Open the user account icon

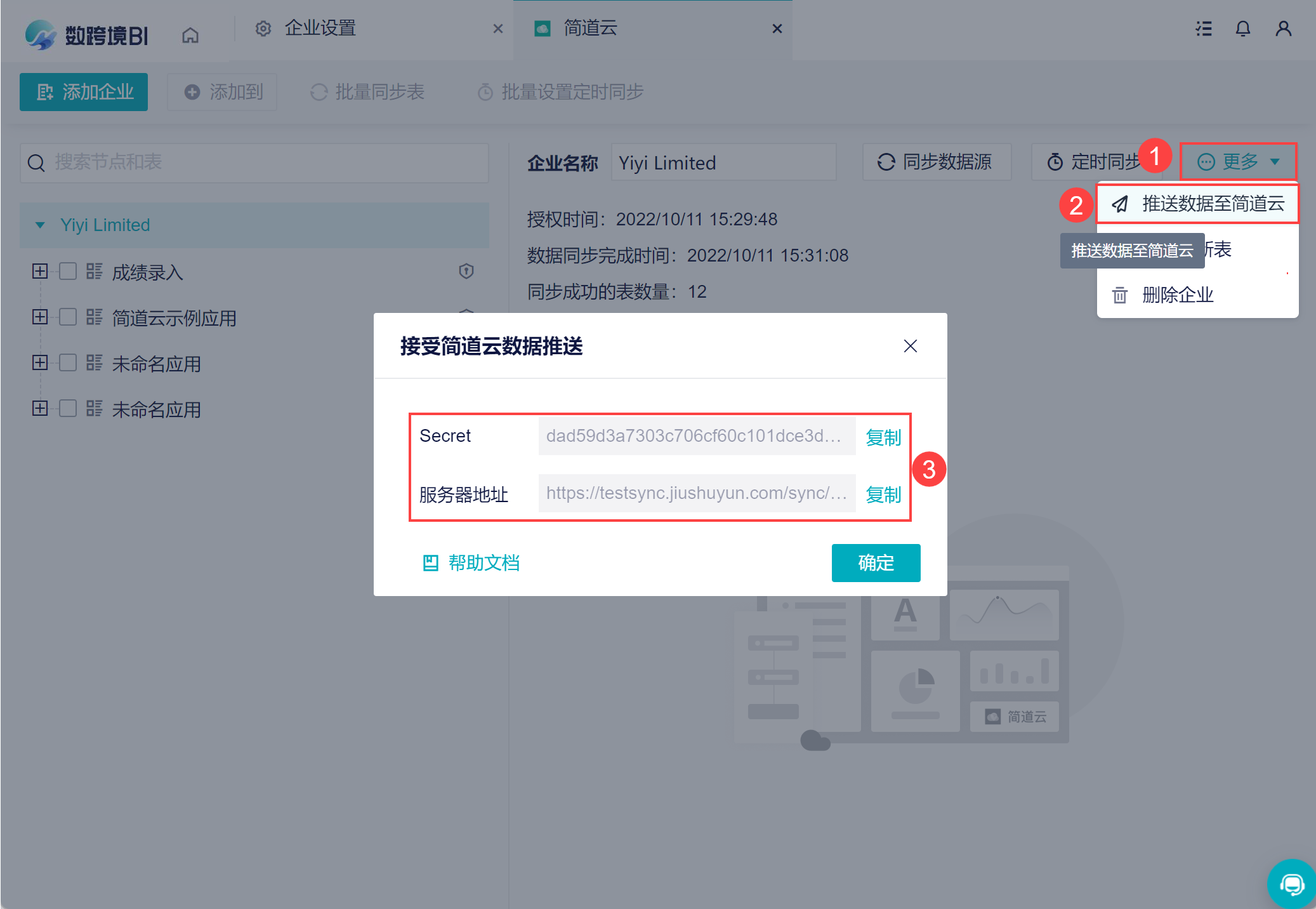point(1284,29)
